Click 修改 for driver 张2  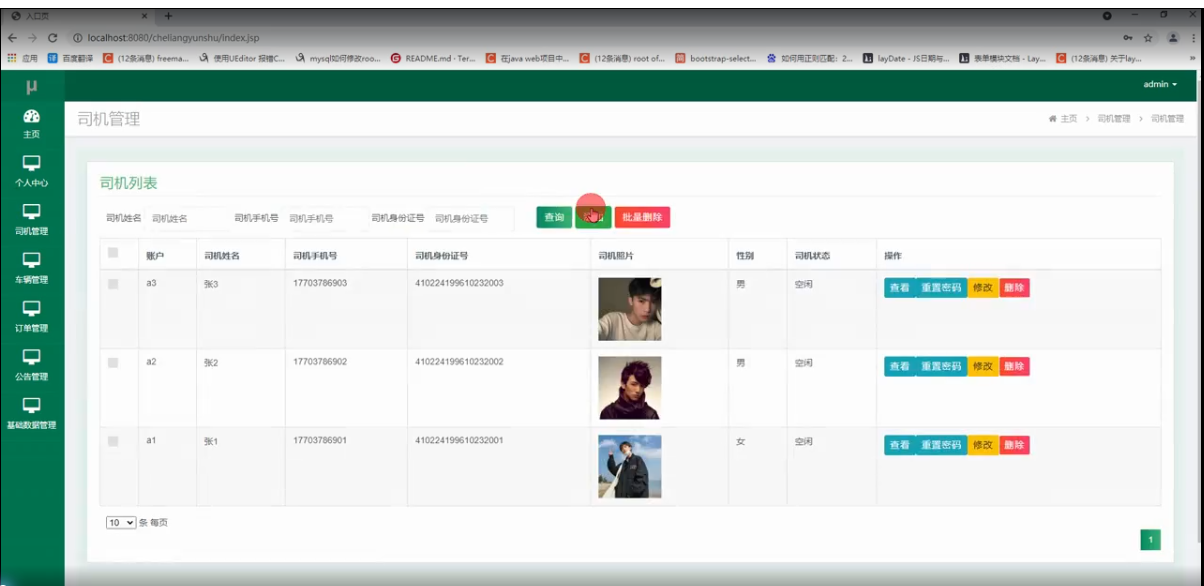pyautogui.click(x=983, y=366)
